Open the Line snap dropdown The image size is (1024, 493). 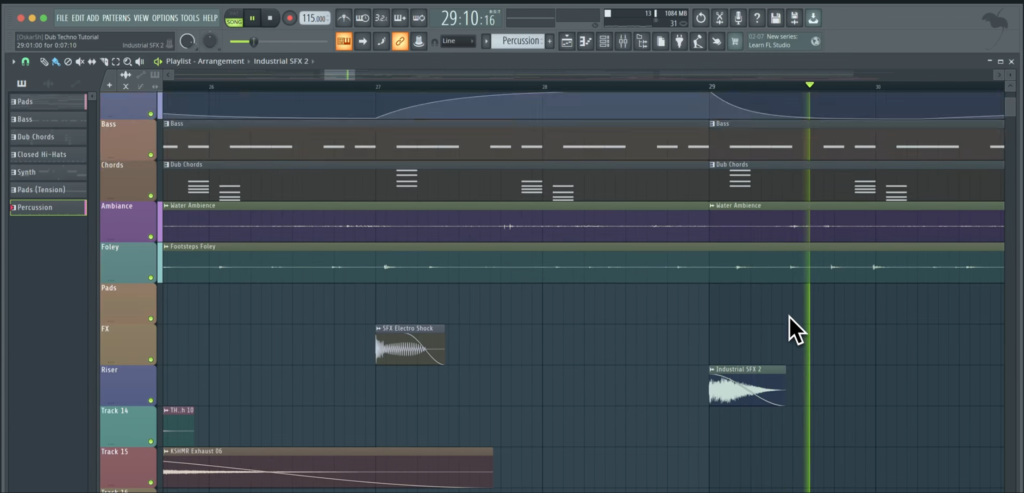tap(458, 41)
